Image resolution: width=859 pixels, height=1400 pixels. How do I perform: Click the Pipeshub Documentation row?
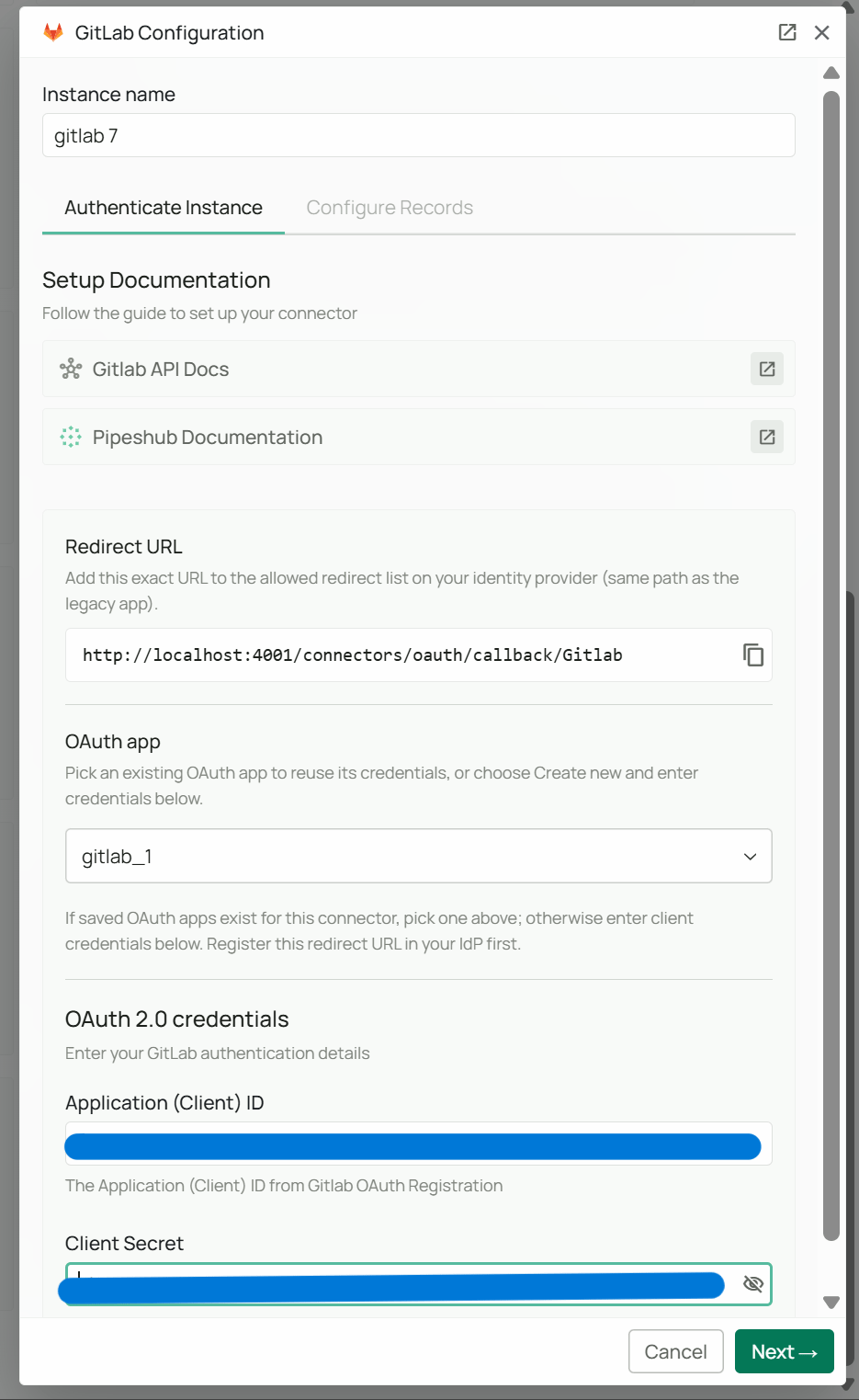click(419, 437)
